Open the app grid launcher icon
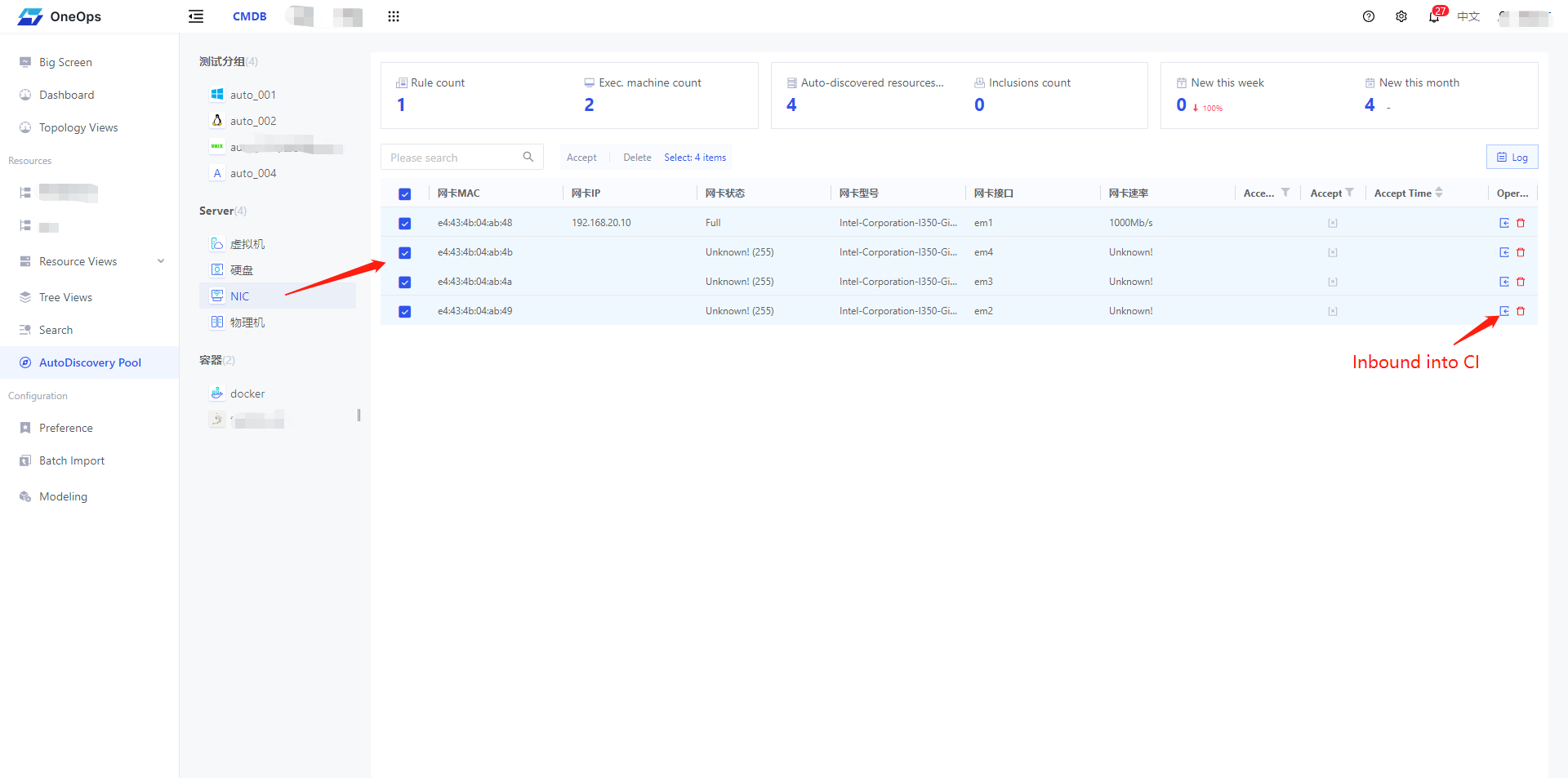 394,16
